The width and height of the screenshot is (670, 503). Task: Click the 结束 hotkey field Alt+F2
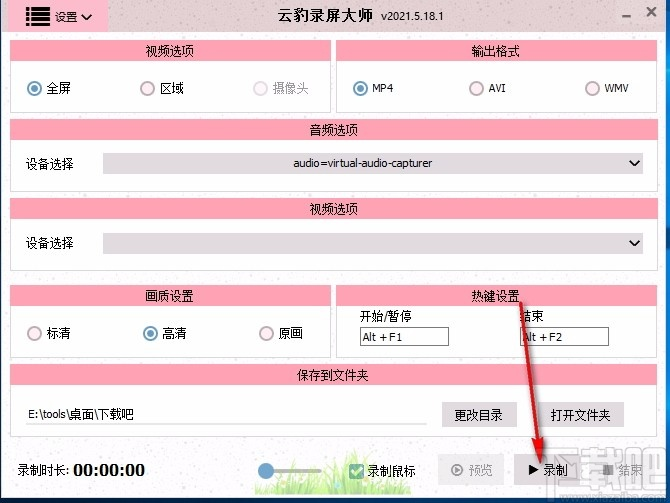[564, 337]
